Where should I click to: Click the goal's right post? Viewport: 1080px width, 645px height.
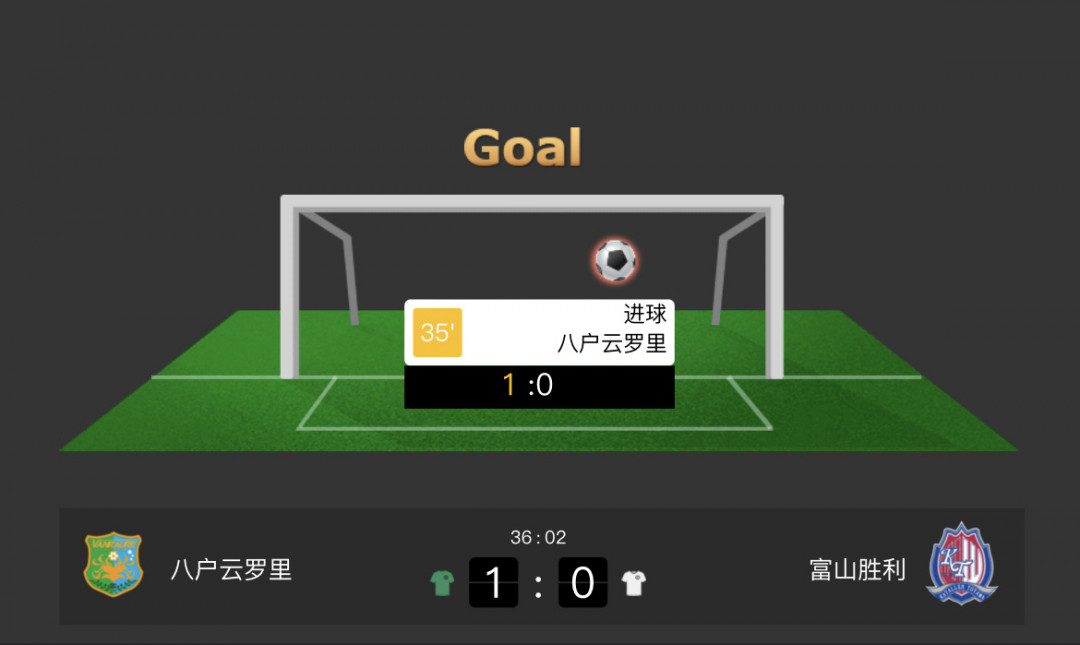pos(774,287)
